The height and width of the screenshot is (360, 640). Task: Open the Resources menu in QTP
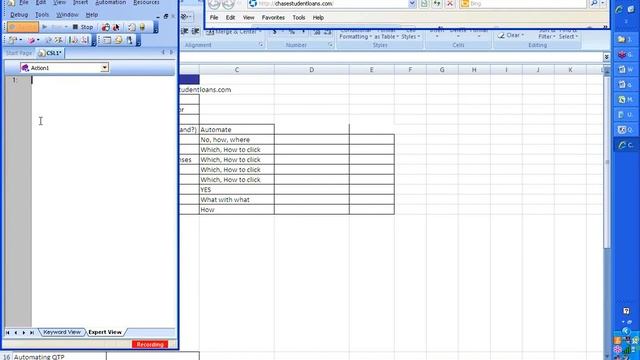tap(146, 2)
